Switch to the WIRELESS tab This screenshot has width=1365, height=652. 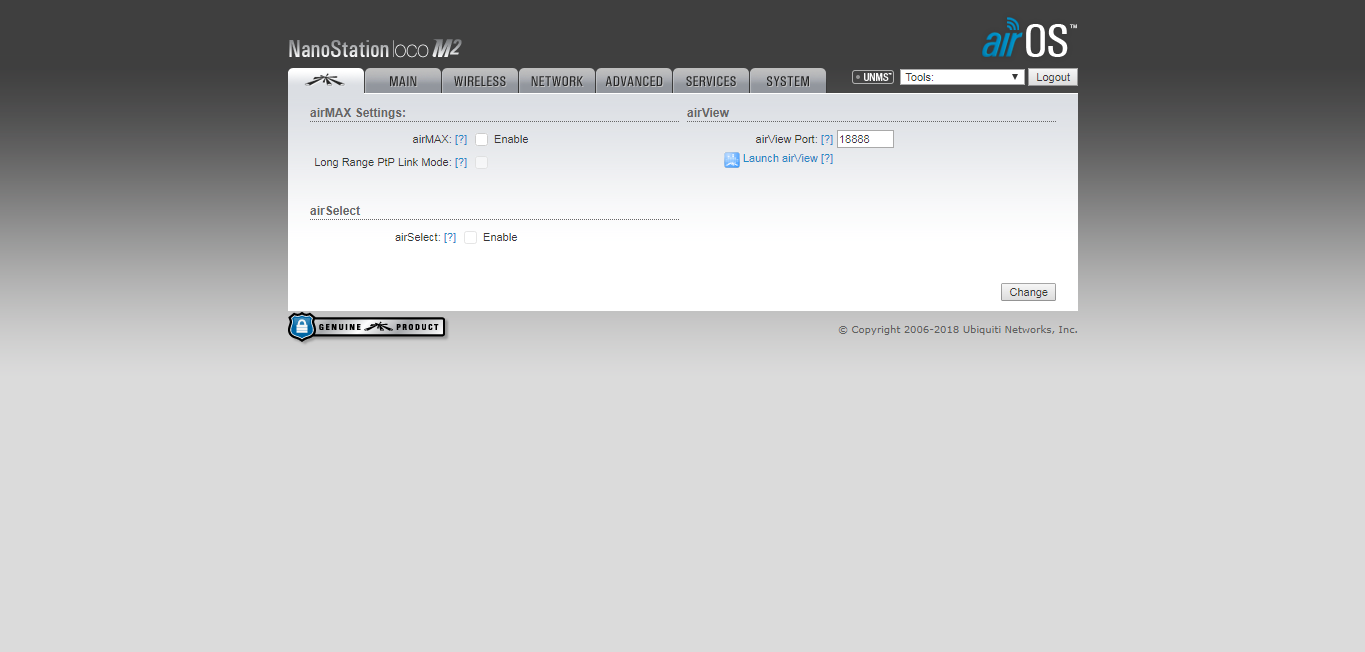coord(480,81)
